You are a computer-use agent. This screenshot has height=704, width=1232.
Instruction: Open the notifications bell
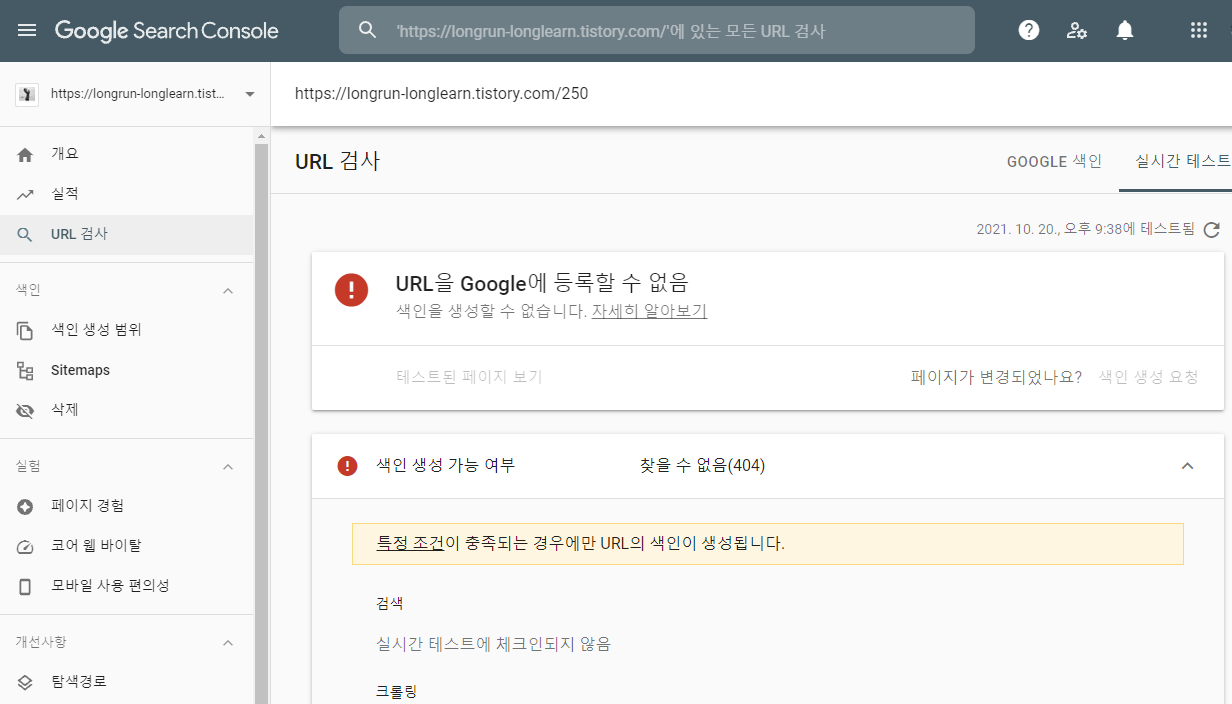[x=1125, y=30]
